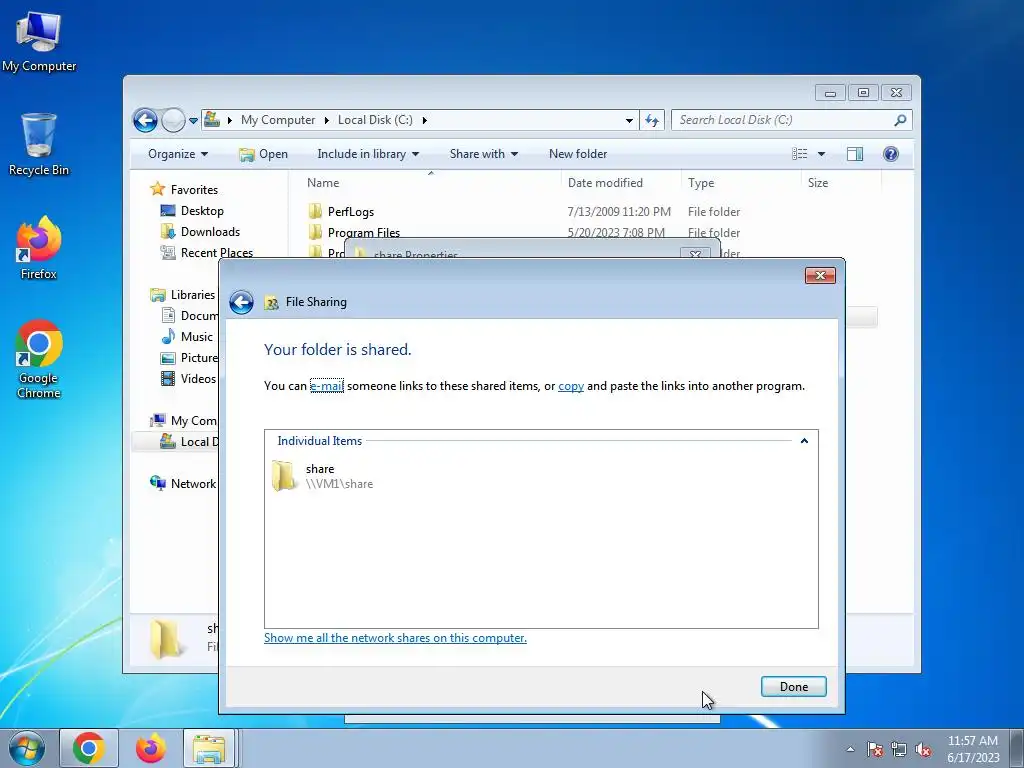This screenshot has height=768, width=1024.
Task: Expand address bar history dropdown
Action: pos(629,121)
